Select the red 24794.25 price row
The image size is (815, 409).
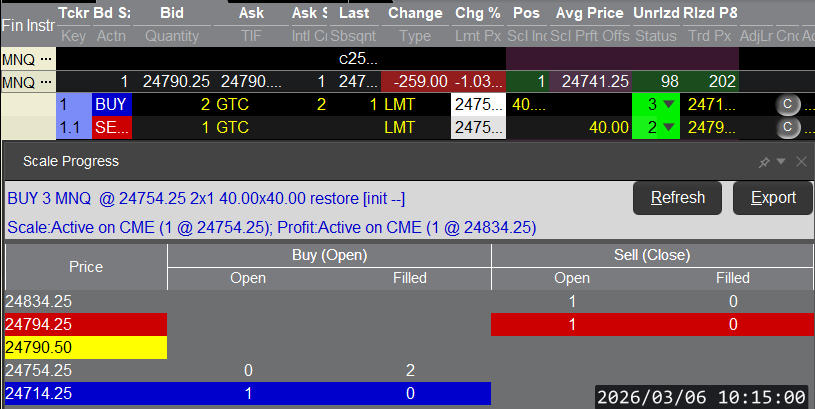pos(85,324)
